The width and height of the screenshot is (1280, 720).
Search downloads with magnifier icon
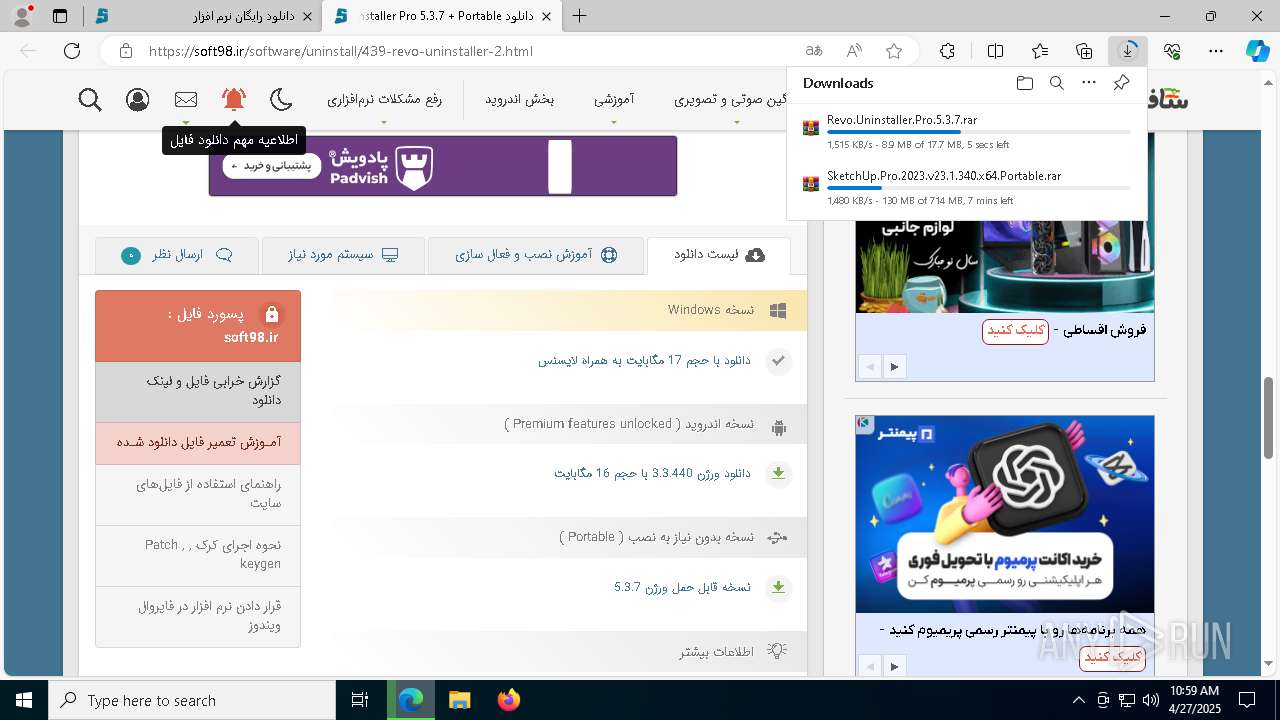tap(1057, 83)
